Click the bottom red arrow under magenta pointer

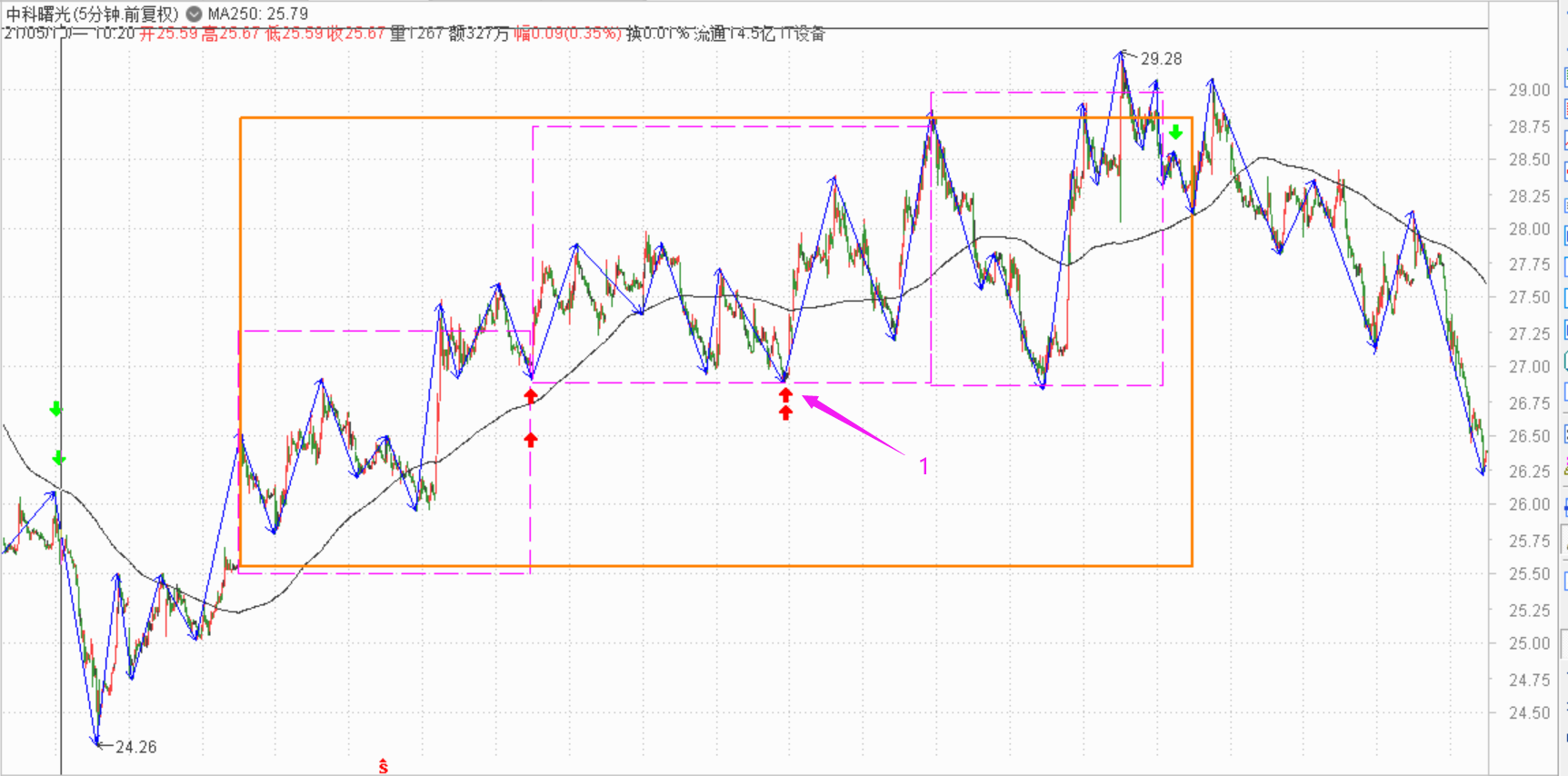point(785,413)
